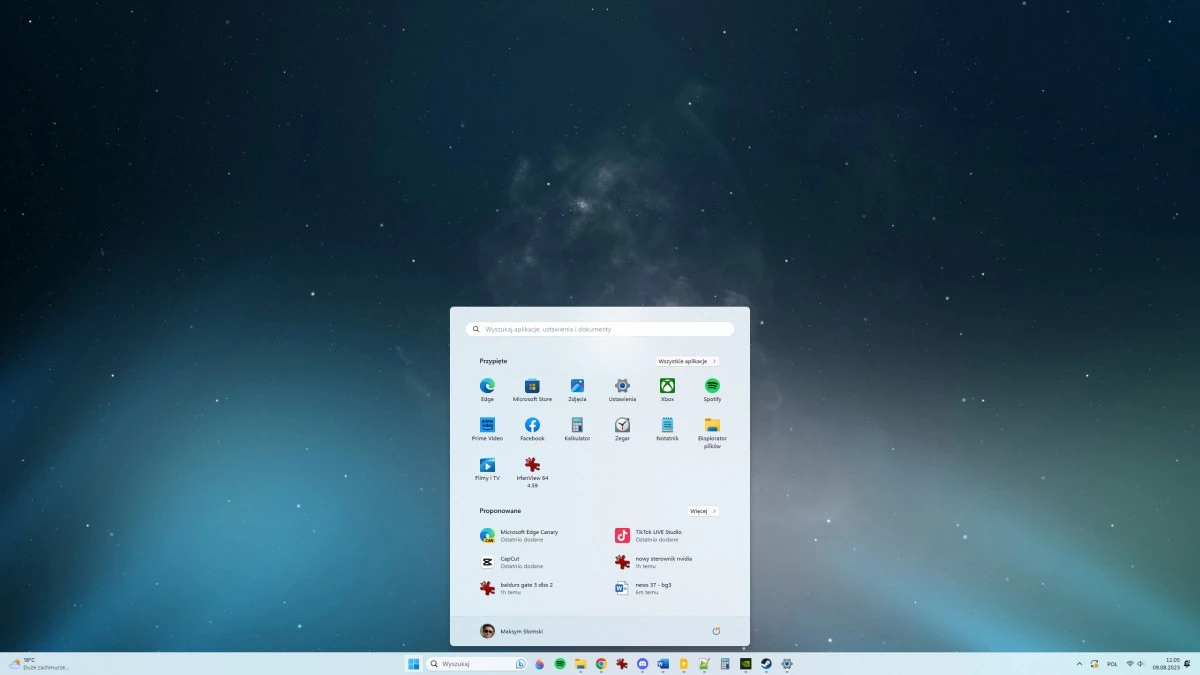Switch keyboard layout via POL indicator
The image size is (1200, 675).
pos(1113,663)
